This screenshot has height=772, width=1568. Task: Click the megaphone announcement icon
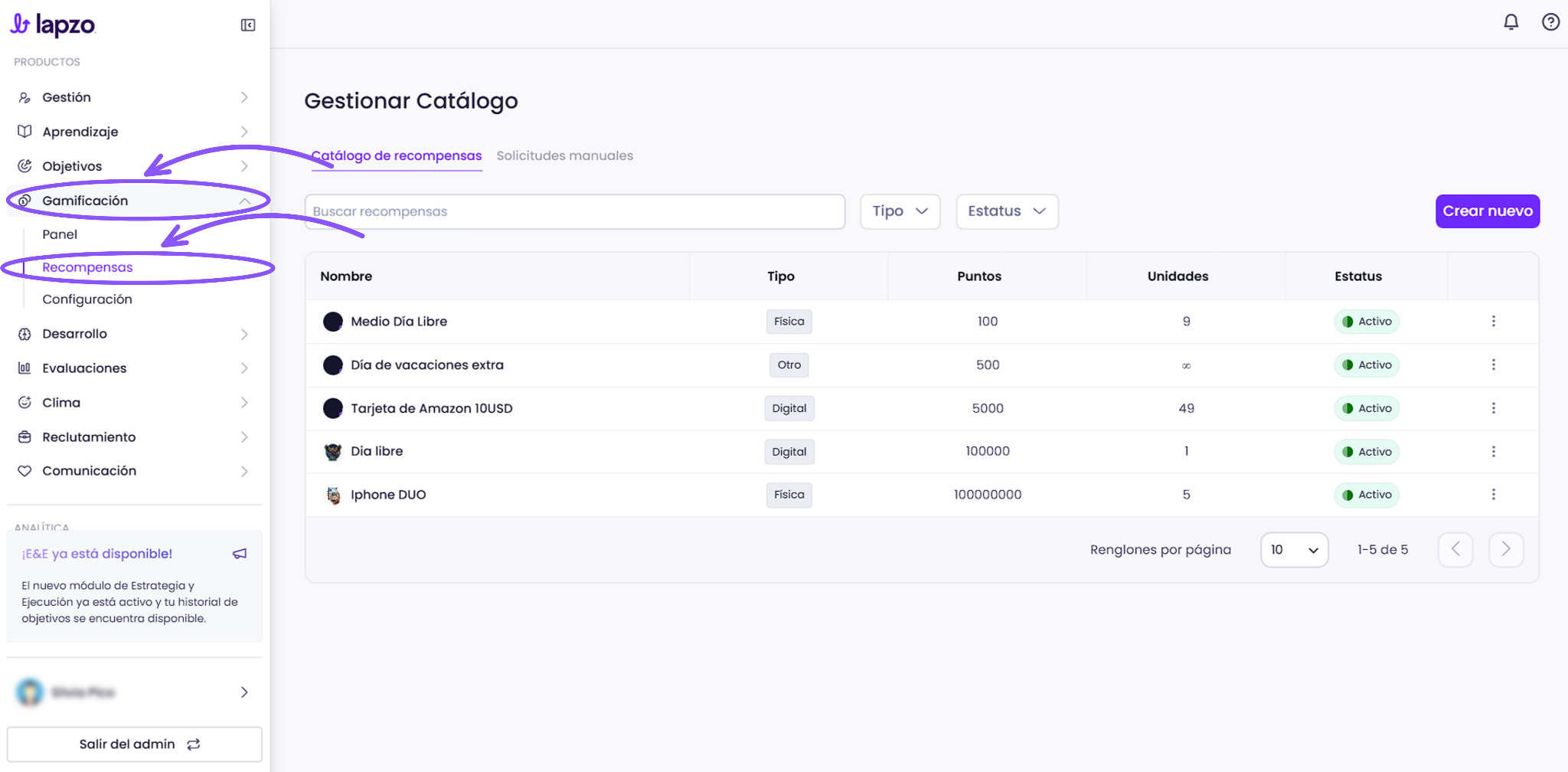[240, 553]
